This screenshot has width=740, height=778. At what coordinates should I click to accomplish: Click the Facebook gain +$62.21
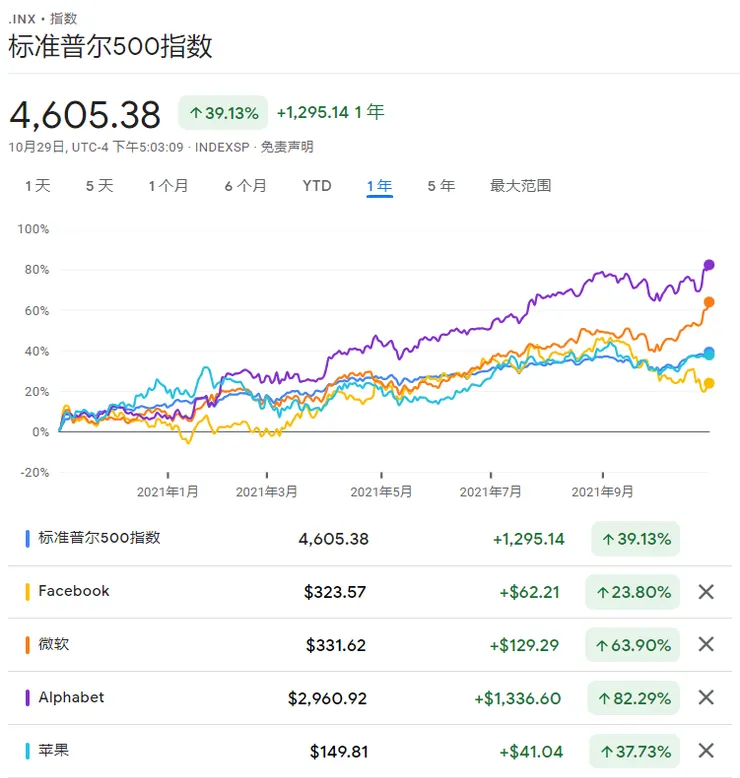pos(530,592)
